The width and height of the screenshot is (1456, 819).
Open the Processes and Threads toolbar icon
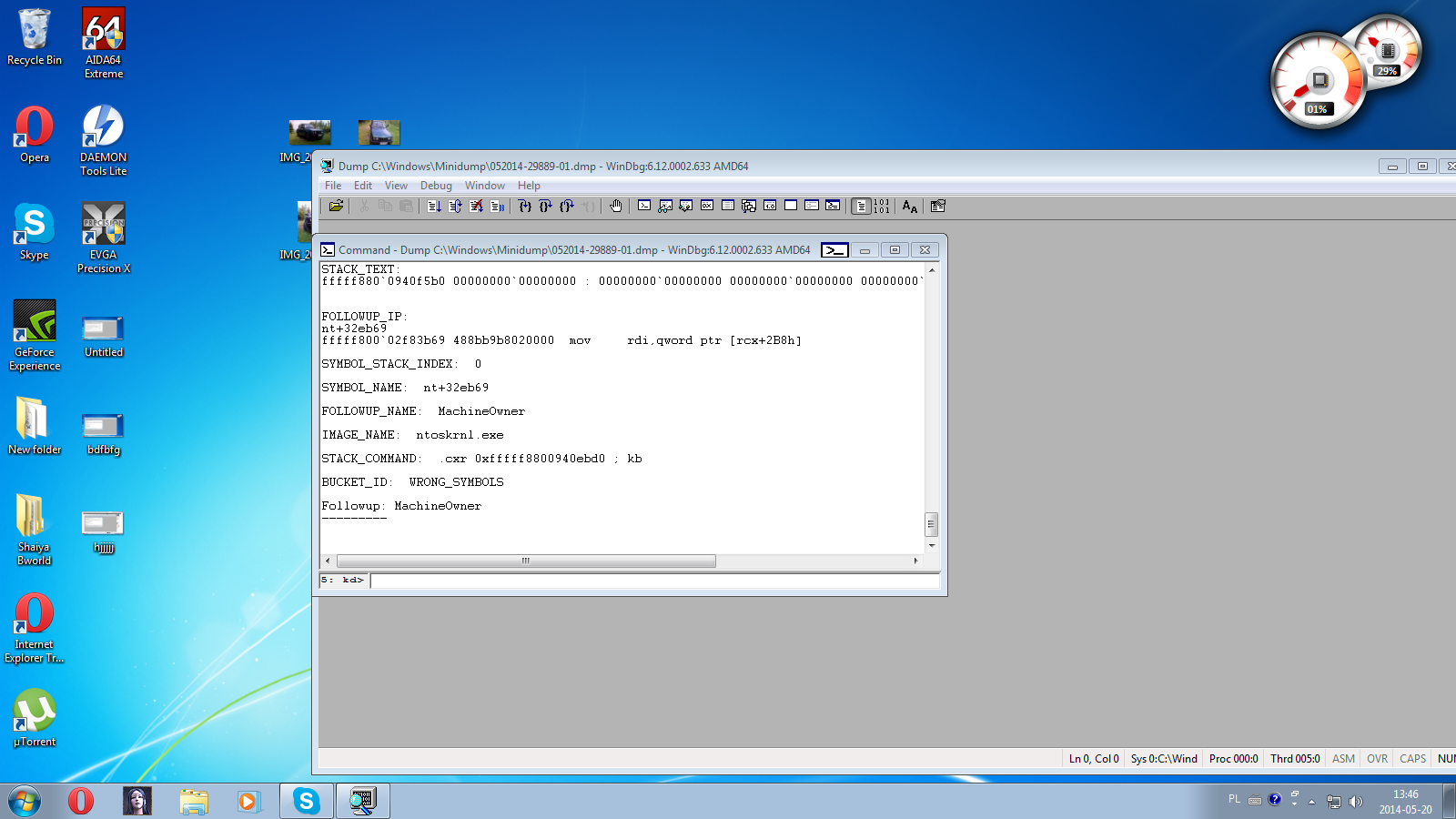[812, 207]
